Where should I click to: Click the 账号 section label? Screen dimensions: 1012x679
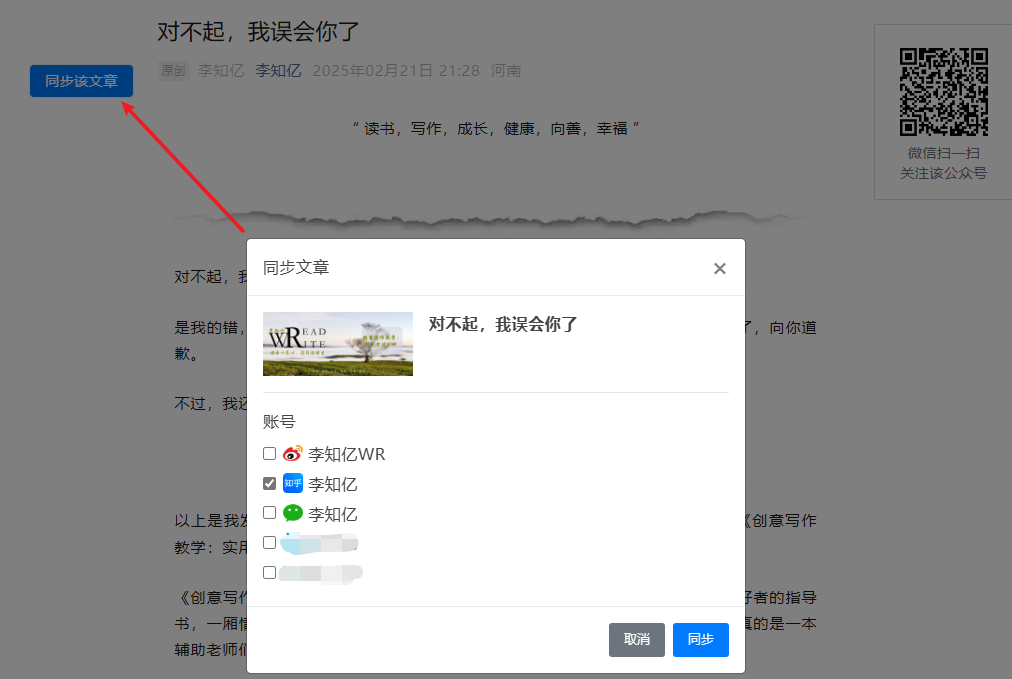(279, 421)
